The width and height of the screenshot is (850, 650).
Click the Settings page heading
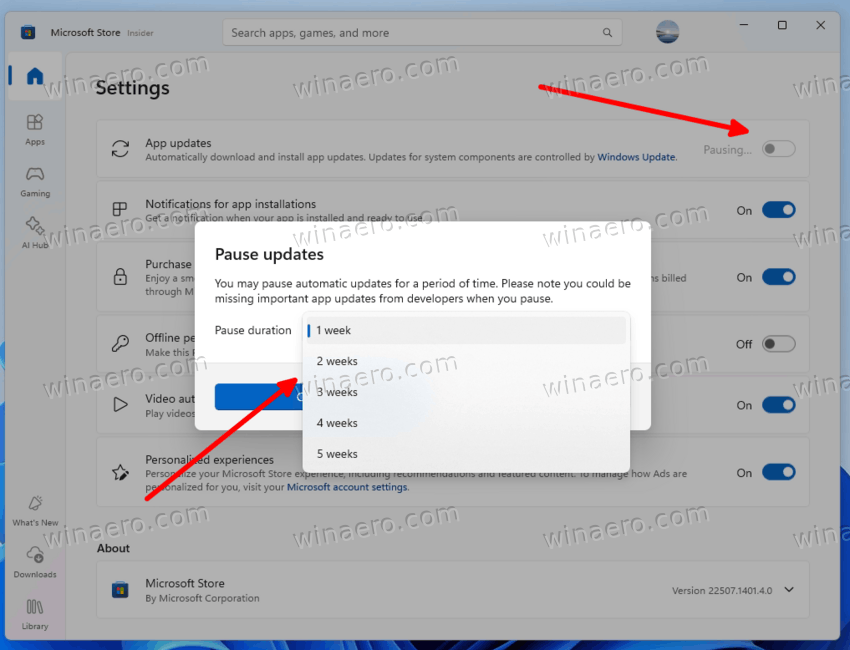coord(132,88)
